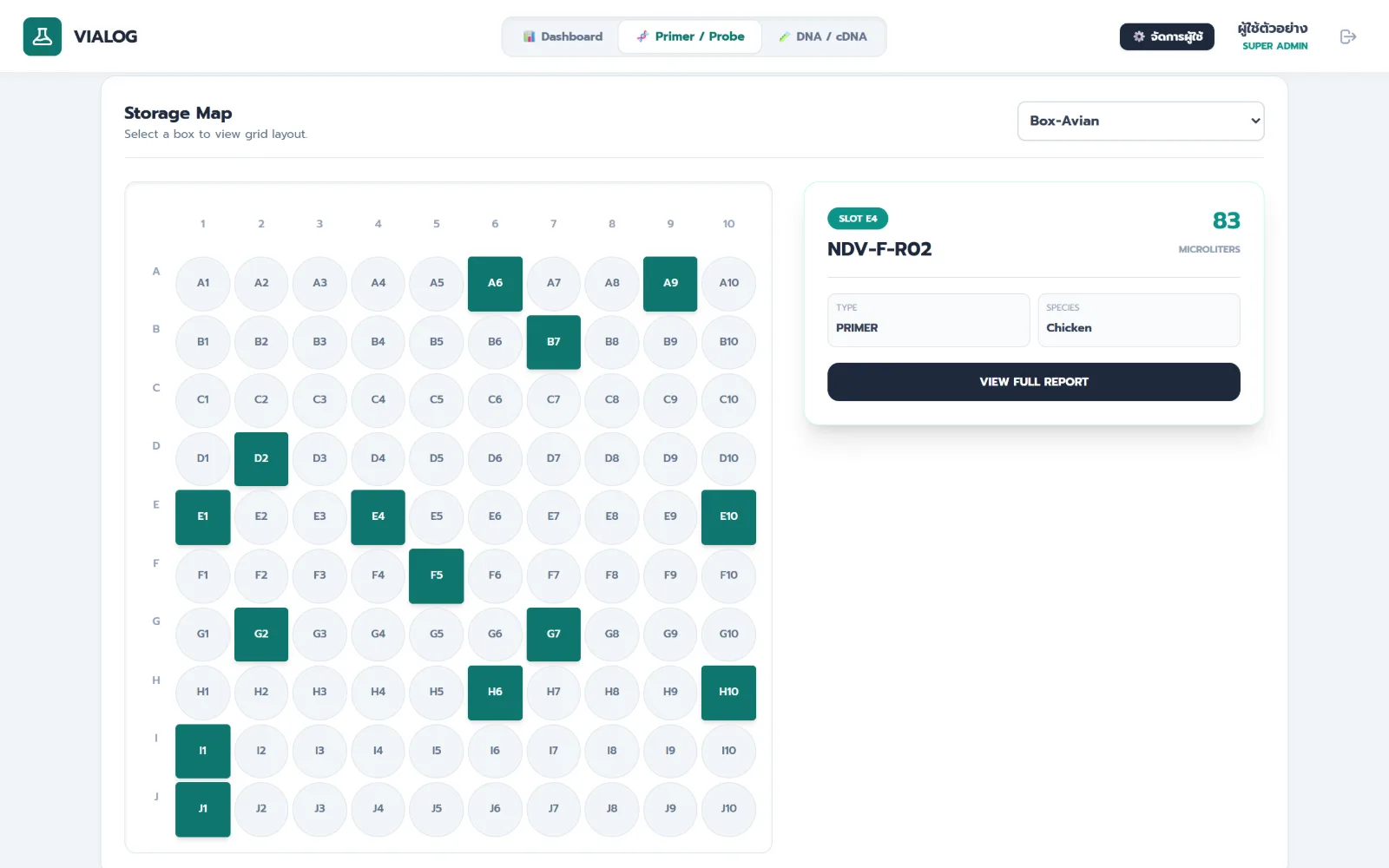Select occupied slot I1

202,751
